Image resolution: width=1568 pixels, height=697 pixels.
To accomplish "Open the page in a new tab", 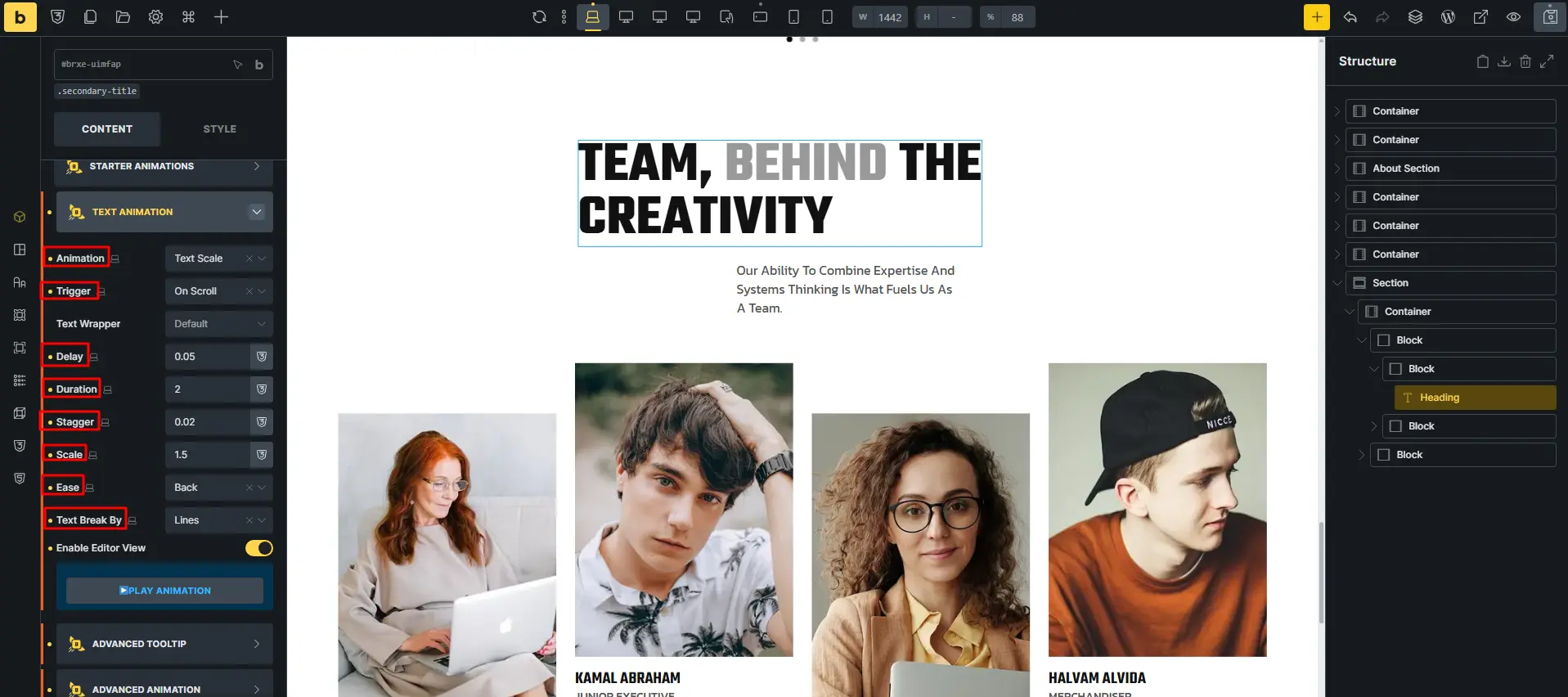I will [1480, 17].
